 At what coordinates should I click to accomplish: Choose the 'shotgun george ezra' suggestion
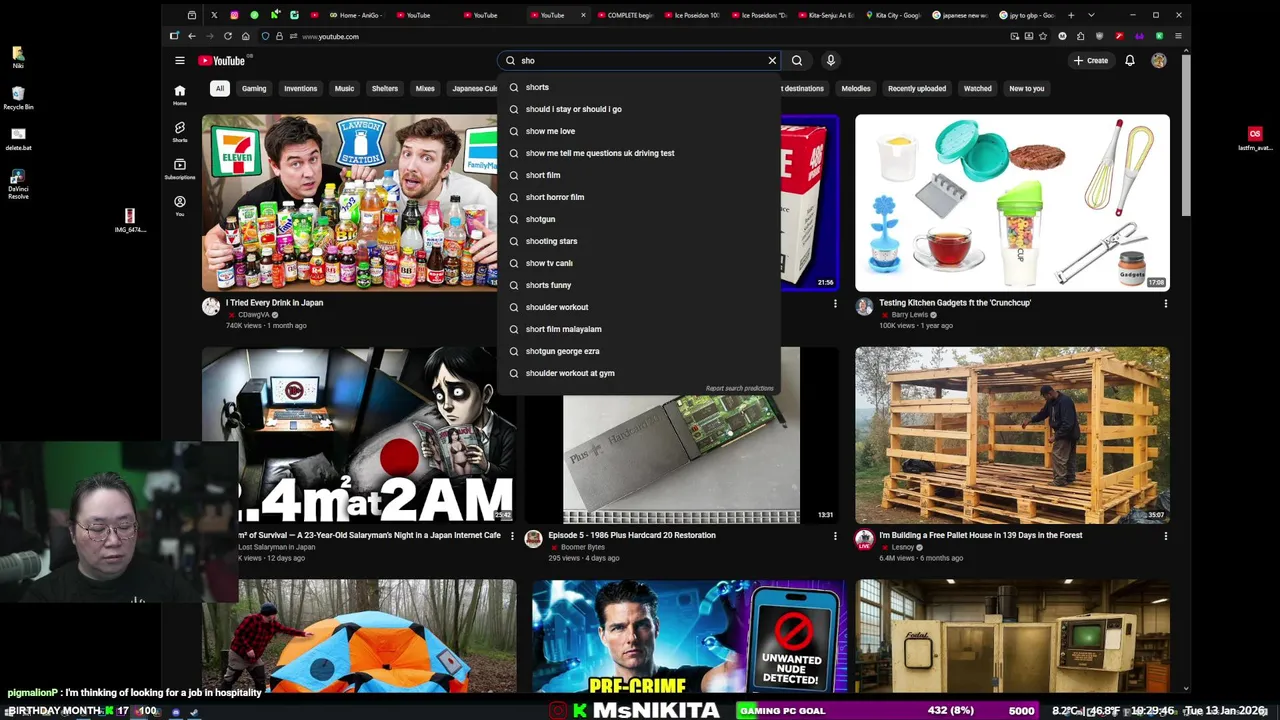click(639, 351)
